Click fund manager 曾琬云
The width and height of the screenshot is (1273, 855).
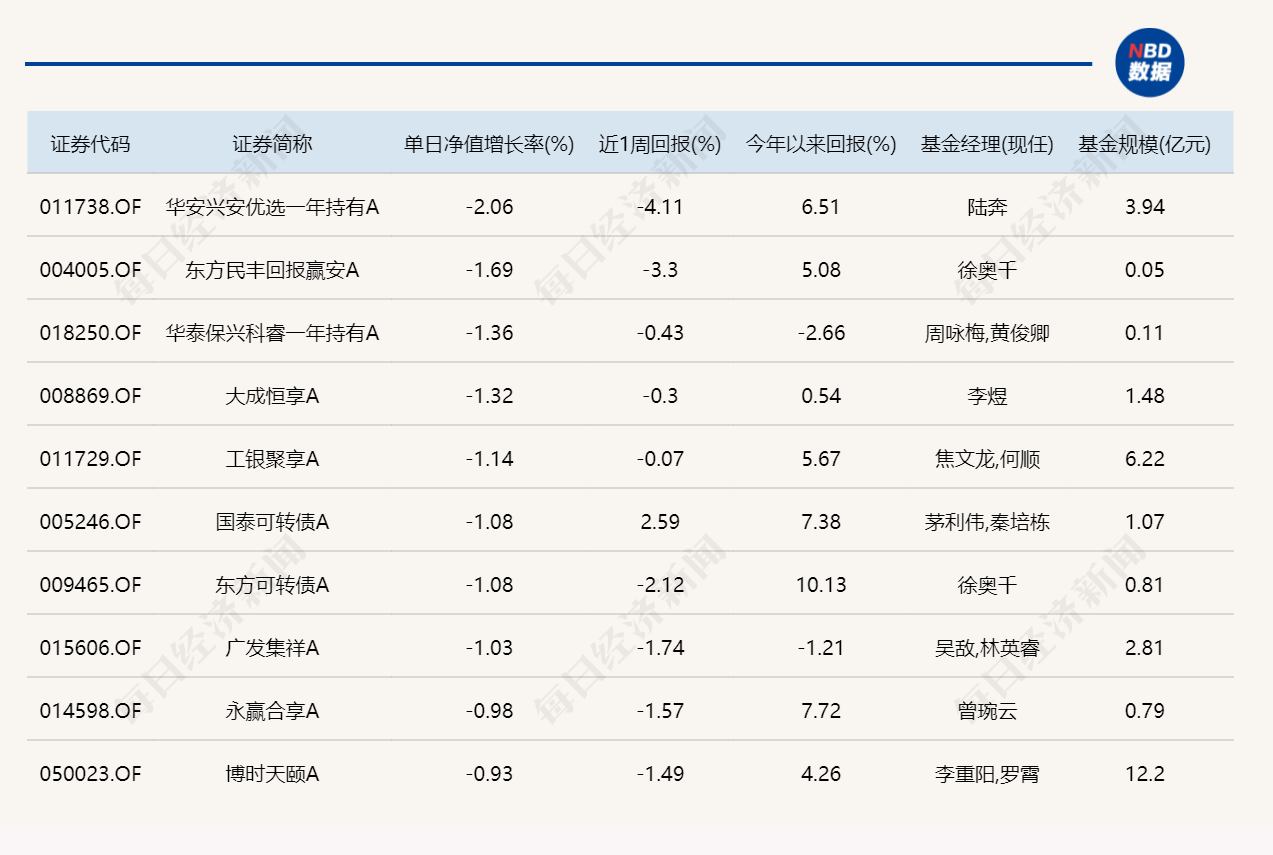pyautogui.click(x=987, y=711)
